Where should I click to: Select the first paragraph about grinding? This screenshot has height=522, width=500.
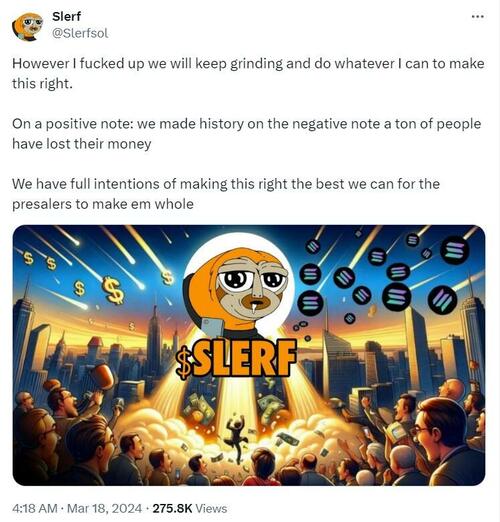click(248, 73)
